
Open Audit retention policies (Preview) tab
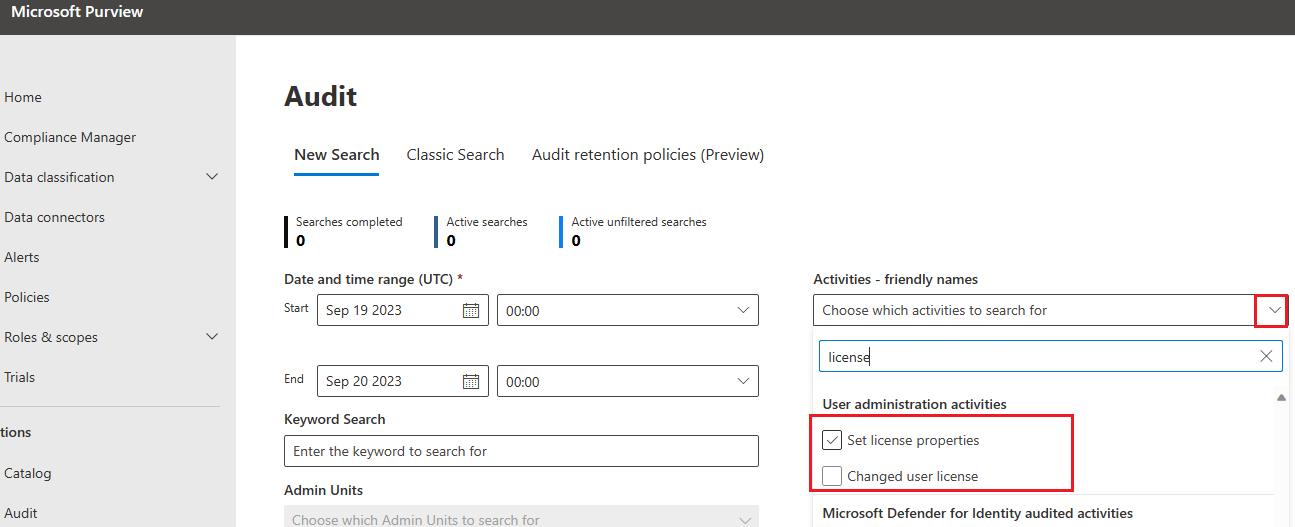point(648,155)
